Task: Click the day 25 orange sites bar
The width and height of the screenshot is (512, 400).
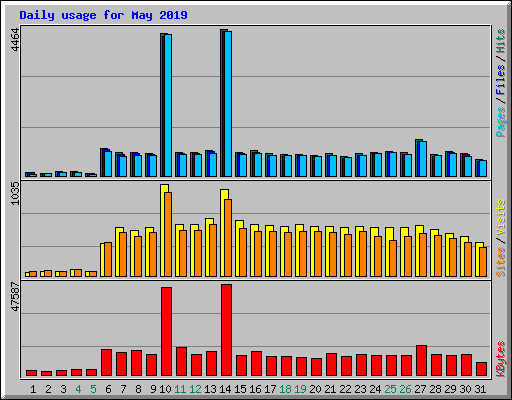Action: coord(393,258)
